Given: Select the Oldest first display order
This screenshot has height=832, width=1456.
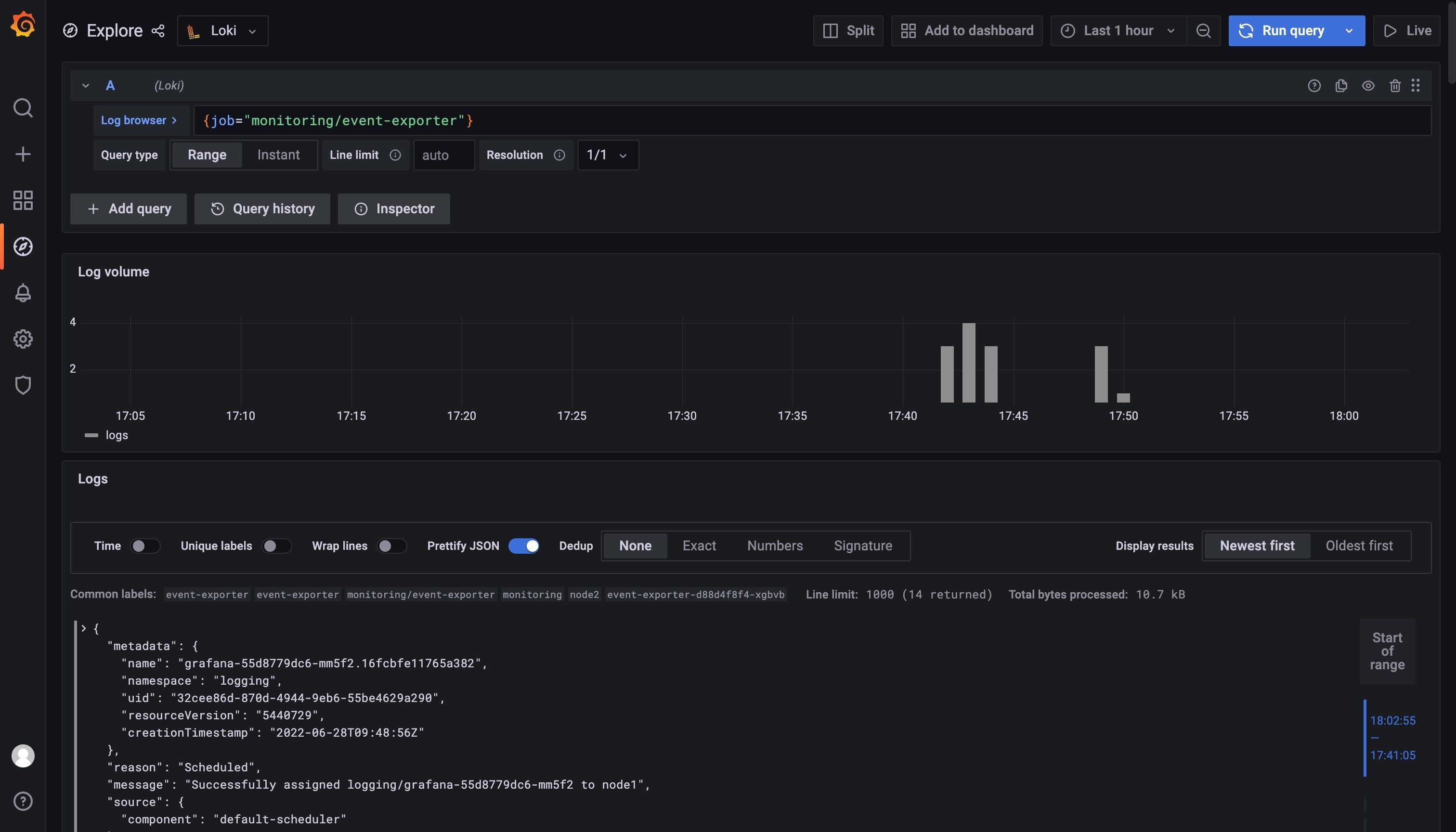Looking at the screenshot, I should pyautogui.click(x=1359, y=545).
